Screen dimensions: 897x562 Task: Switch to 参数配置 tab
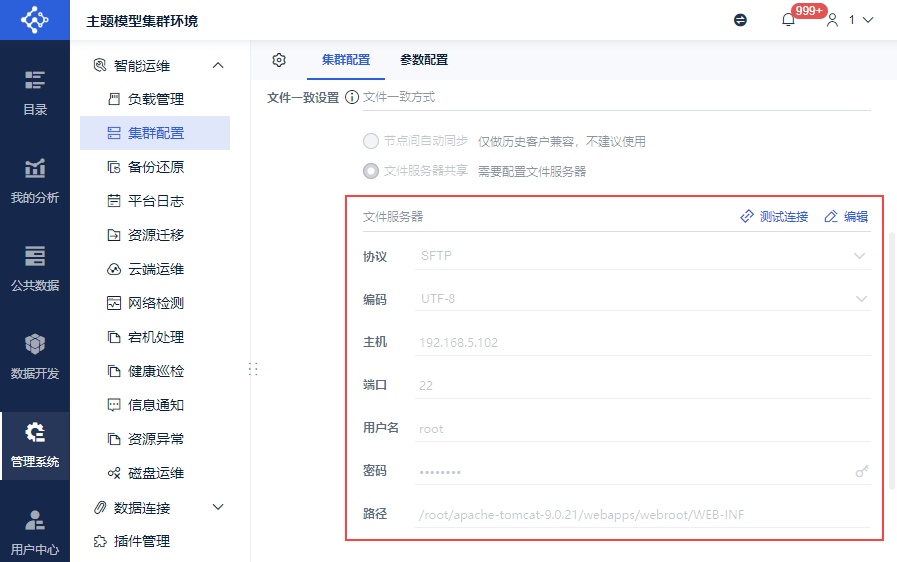click(x=424, y=60)
